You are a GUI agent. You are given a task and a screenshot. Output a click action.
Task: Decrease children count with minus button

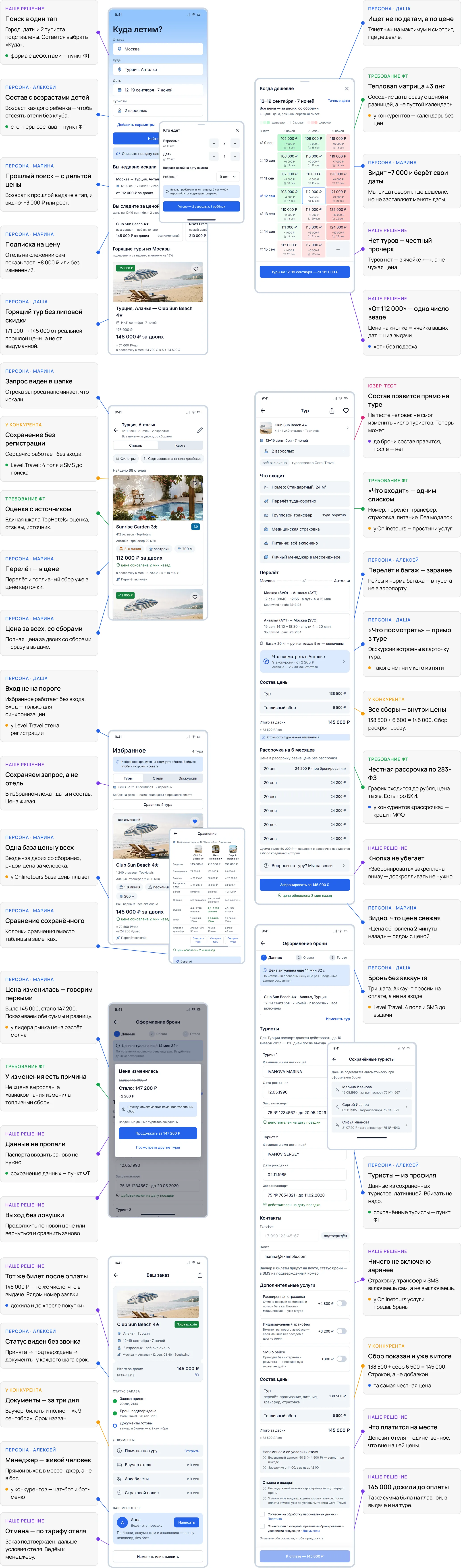coord(214,157)
